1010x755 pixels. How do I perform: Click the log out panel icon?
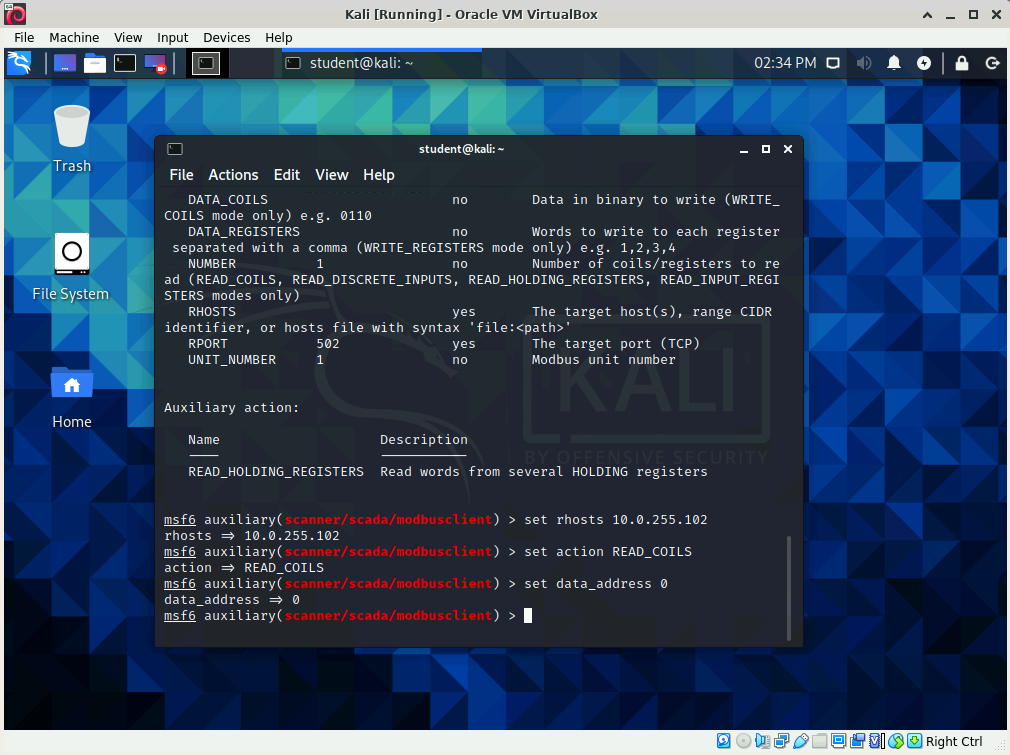(993, 63)
